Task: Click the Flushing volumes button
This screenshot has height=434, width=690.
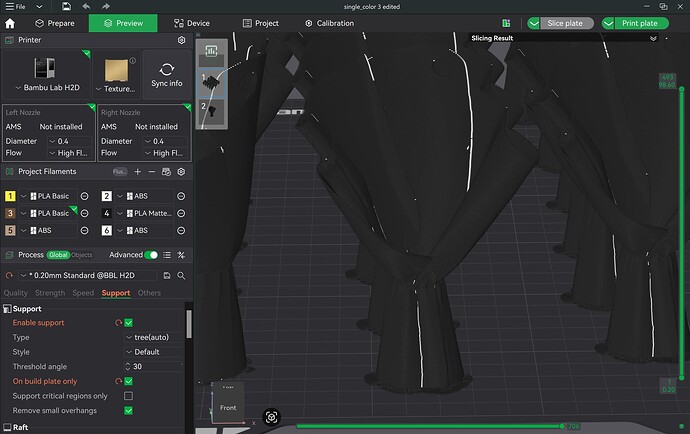Action: [119, 172]
